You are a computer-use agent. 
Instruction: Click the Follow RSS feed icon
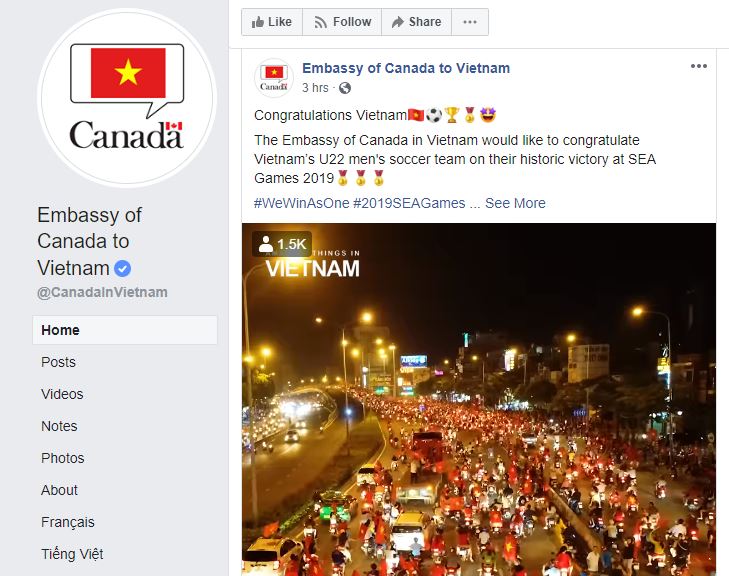coord(320,22)
